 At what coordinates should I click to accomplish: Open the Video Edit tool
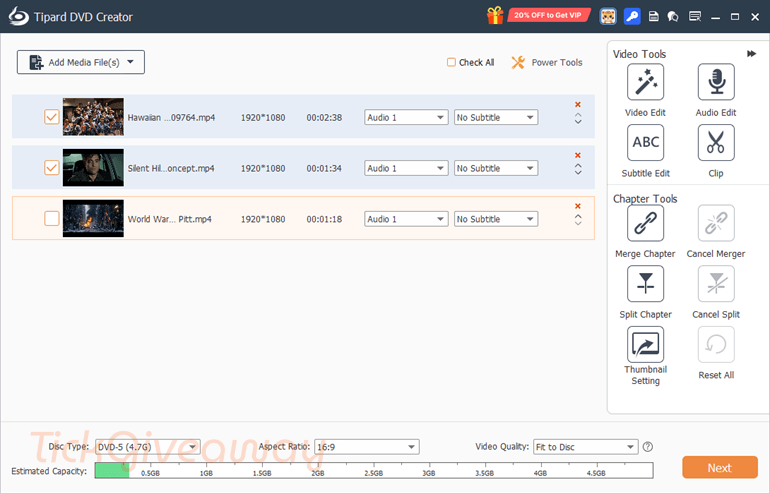coord(645,82)
